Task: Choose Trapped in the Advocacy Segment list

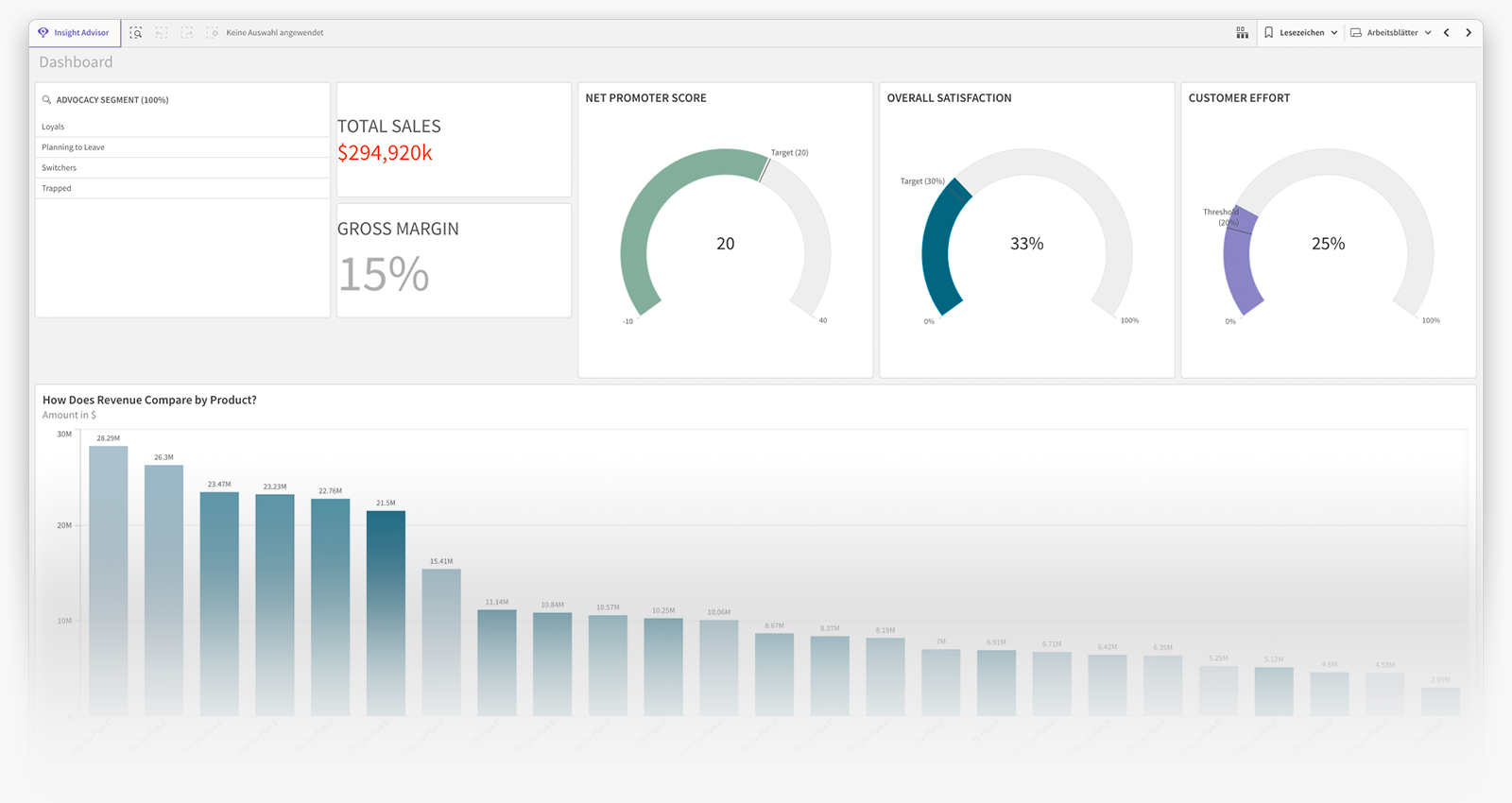Action: 57,189
